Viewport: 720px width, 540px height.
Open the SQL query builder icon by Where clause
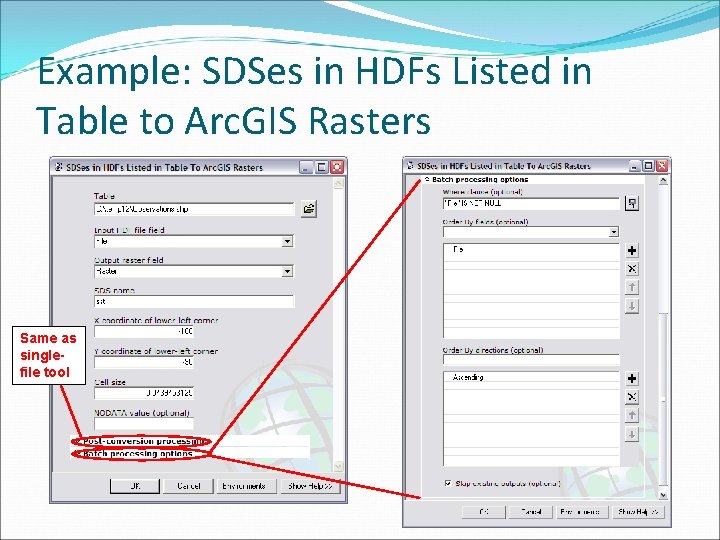coord(632,203)
